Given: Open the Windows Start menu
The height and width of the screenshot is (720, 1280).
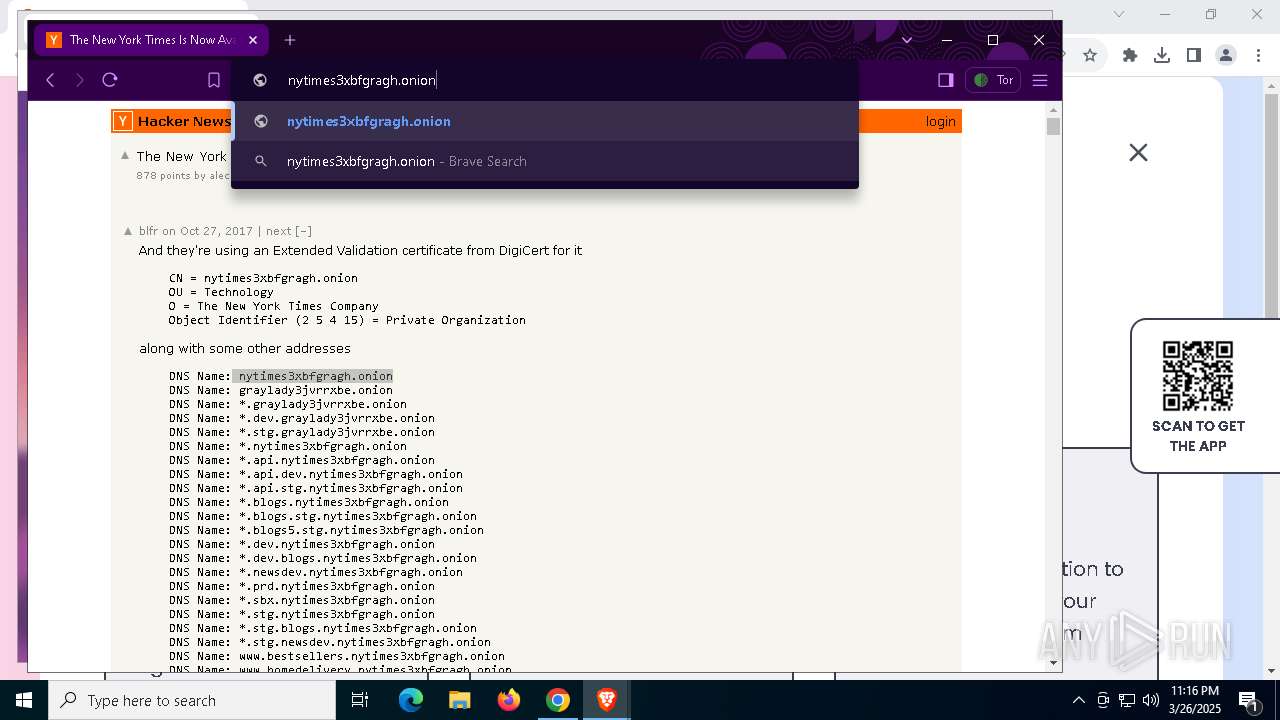Looking at the screenshot, I should pos(24,700).
